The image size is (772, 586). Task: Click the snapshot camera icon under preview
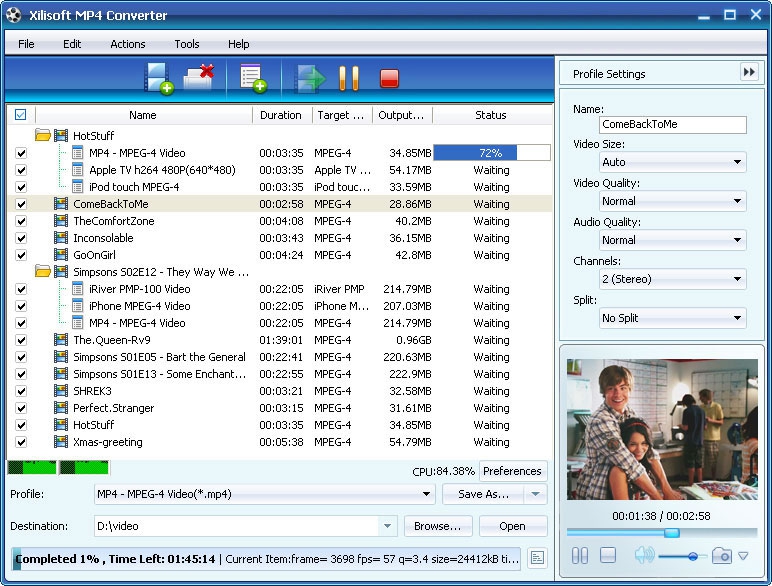pos(722,556)
